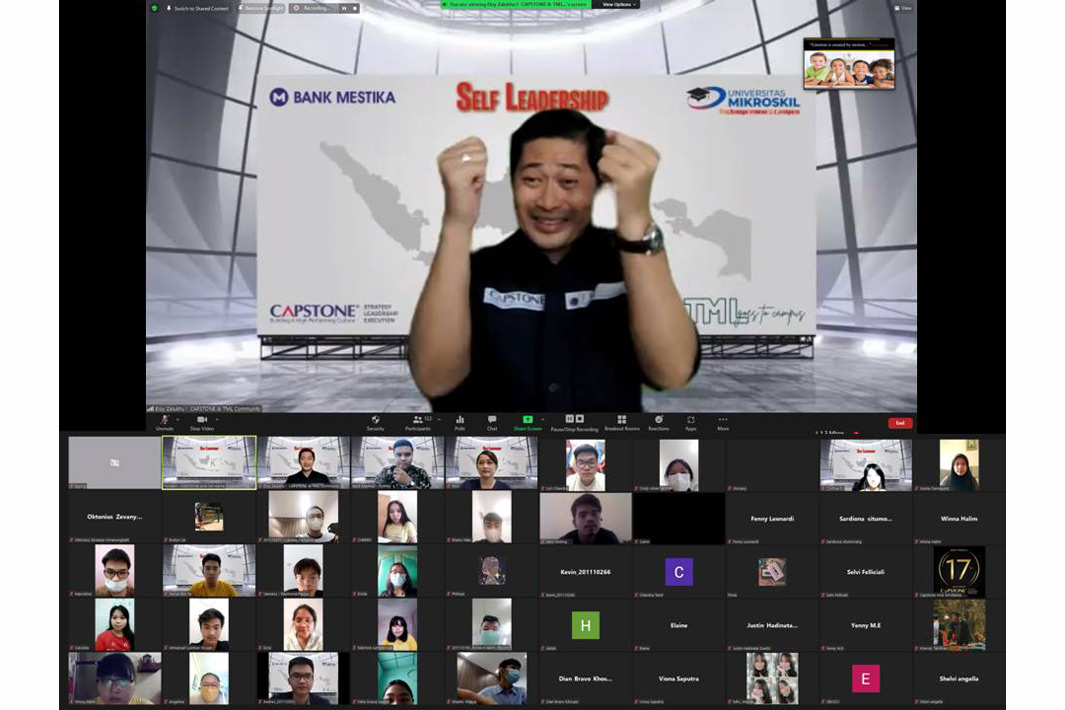Select the Justin Hadinata... participant tile

(x=772, y=625)
